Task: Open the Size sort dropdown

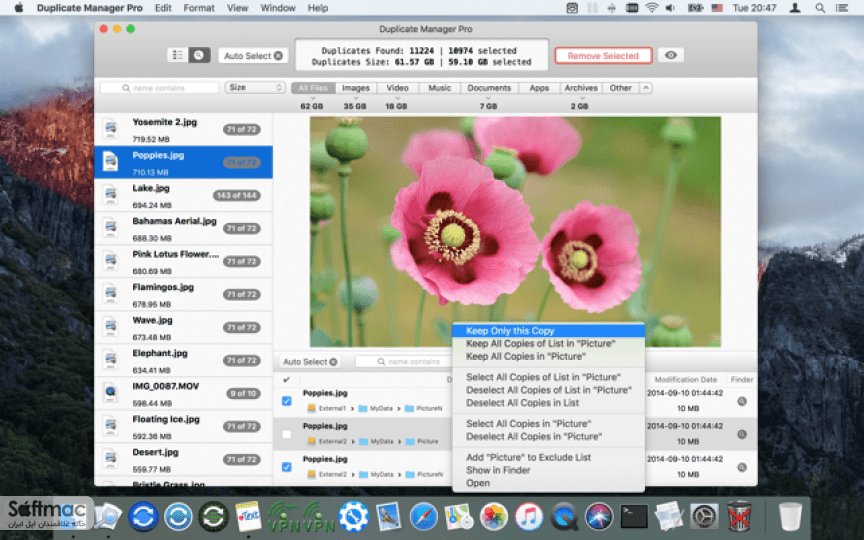Action: 255,87
